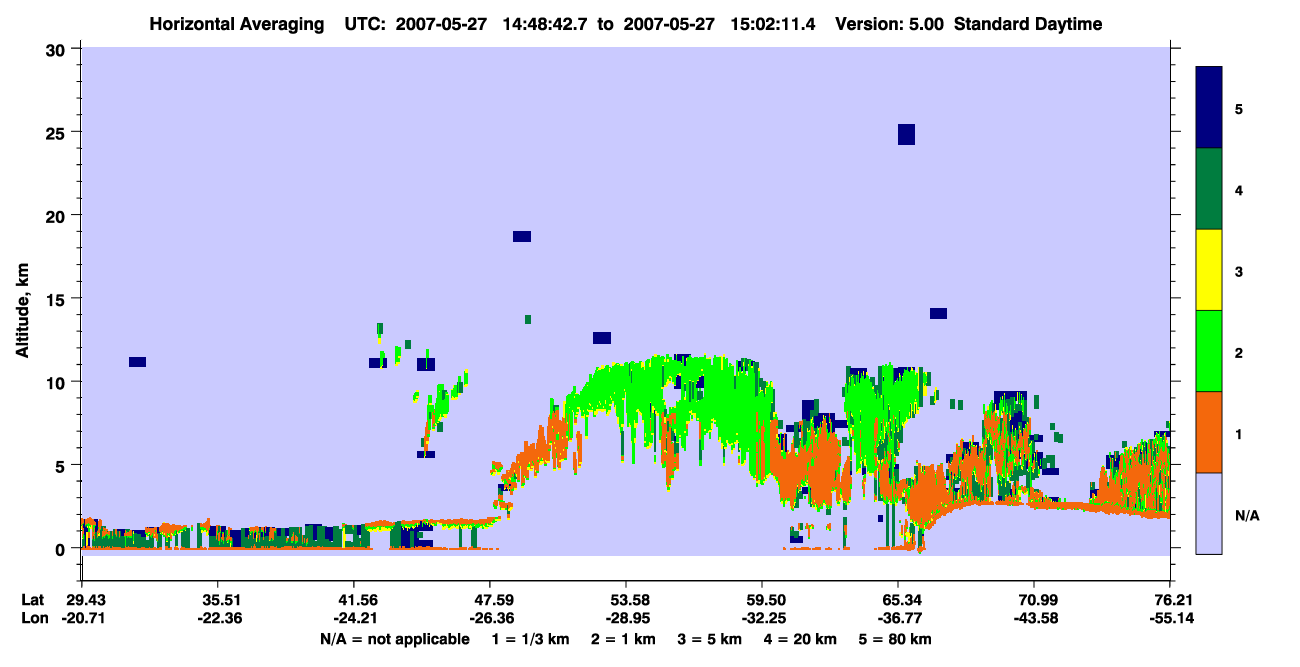The width and height of the screenshot is (1300, 667).
Task: Click the colorbar label '2'
Action: (x=1239, y=351)
